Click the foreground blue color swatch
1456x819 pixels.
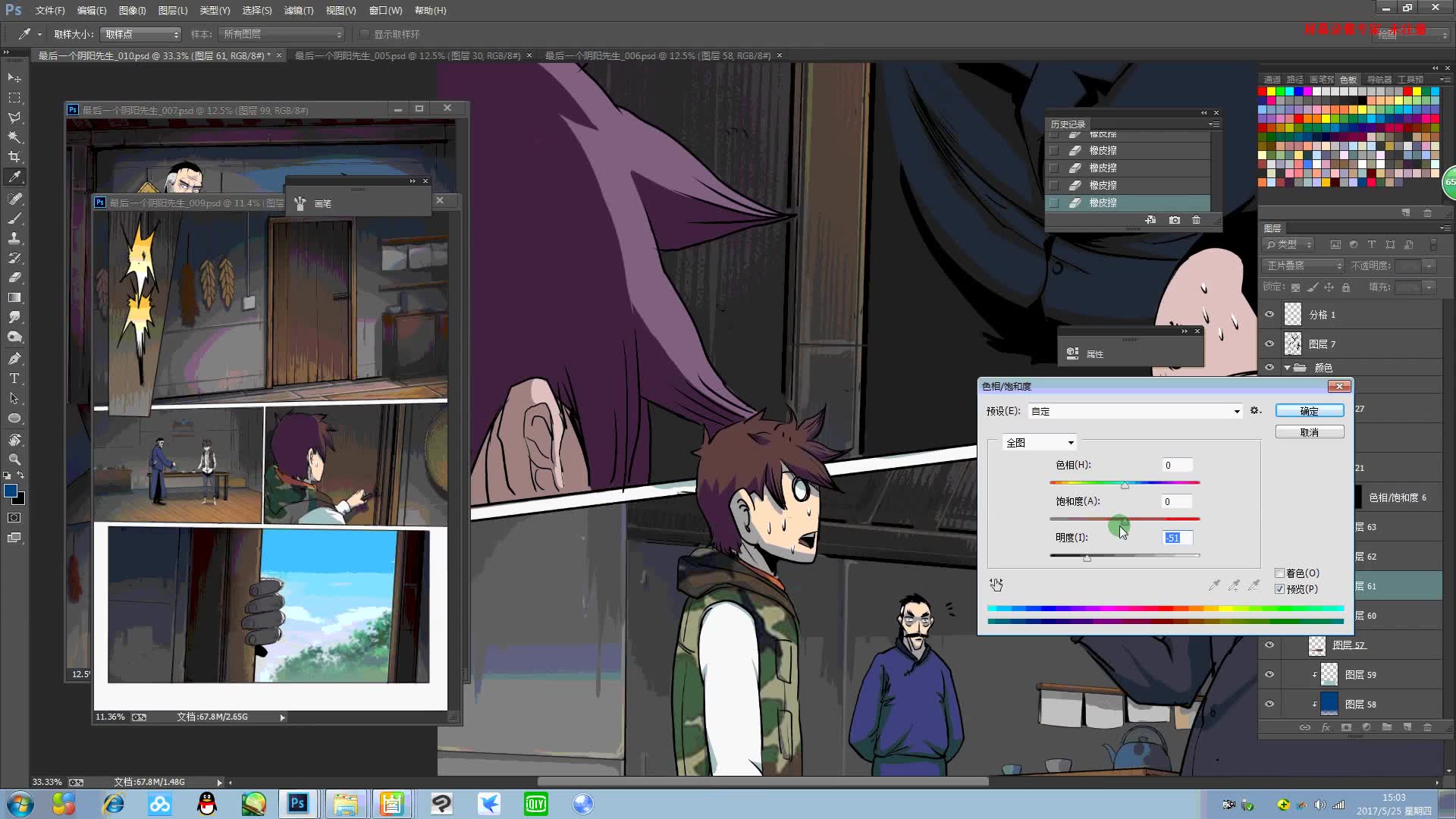(x=11, y=491)
